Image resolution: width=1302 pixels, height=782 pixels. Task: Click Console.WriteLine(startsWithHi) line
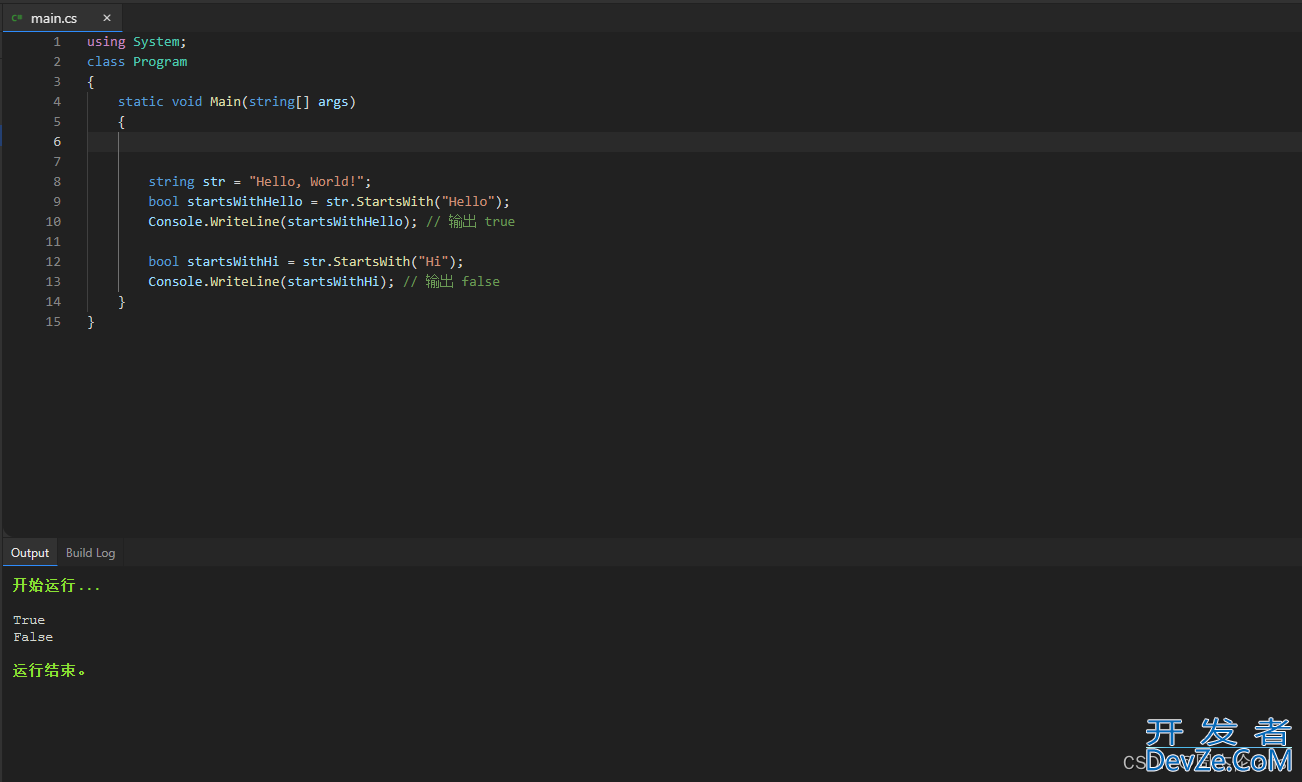(272, 282)
